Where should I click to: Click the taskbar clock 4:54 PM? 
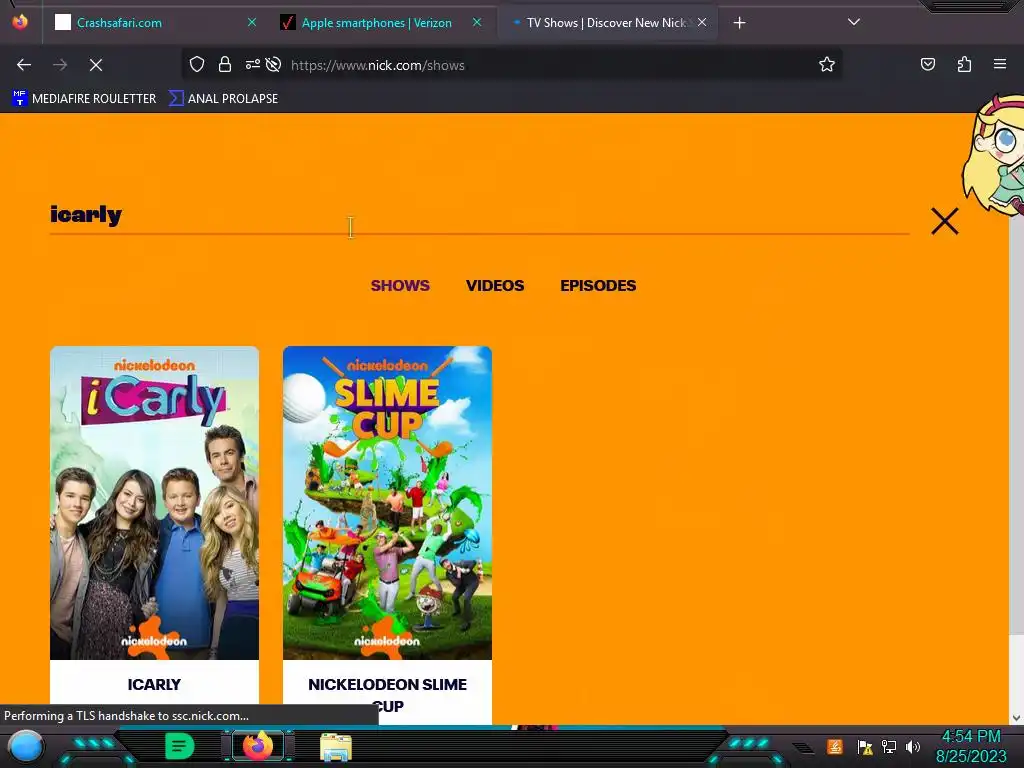(x=971, y=737)
